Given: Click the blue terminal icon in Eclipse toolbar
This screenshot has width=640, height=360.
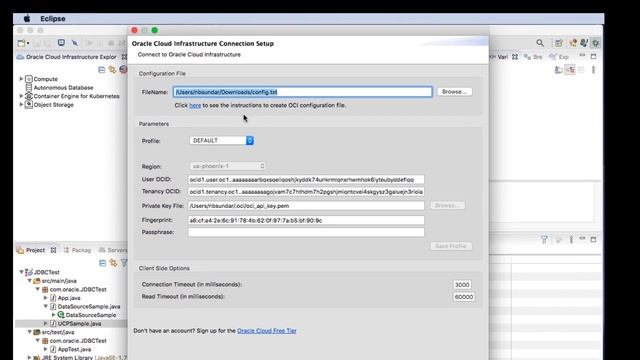Looking at the screenshot, I should (x=61, y=42).
